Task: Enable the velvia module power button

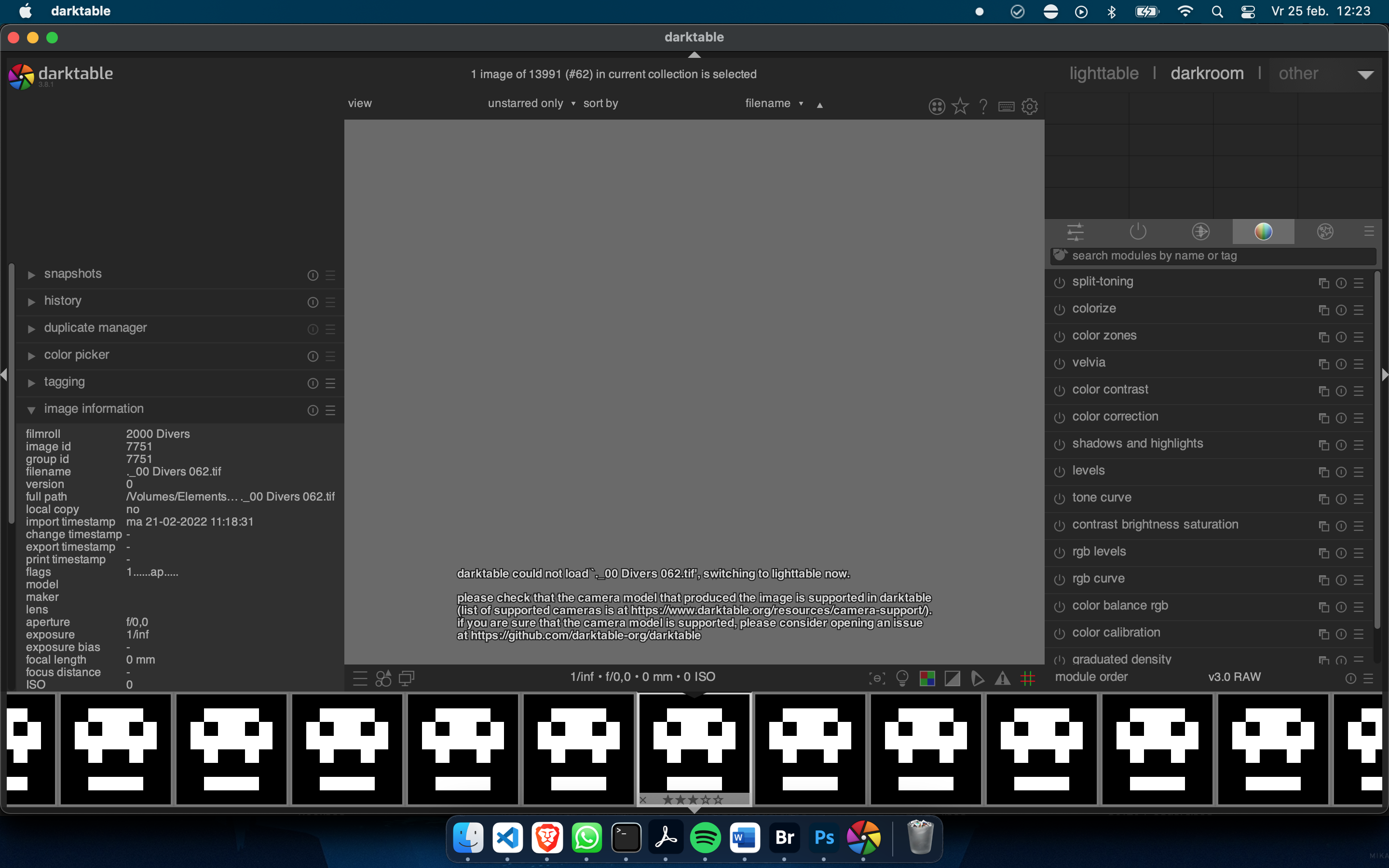Action: (1059, 364)
